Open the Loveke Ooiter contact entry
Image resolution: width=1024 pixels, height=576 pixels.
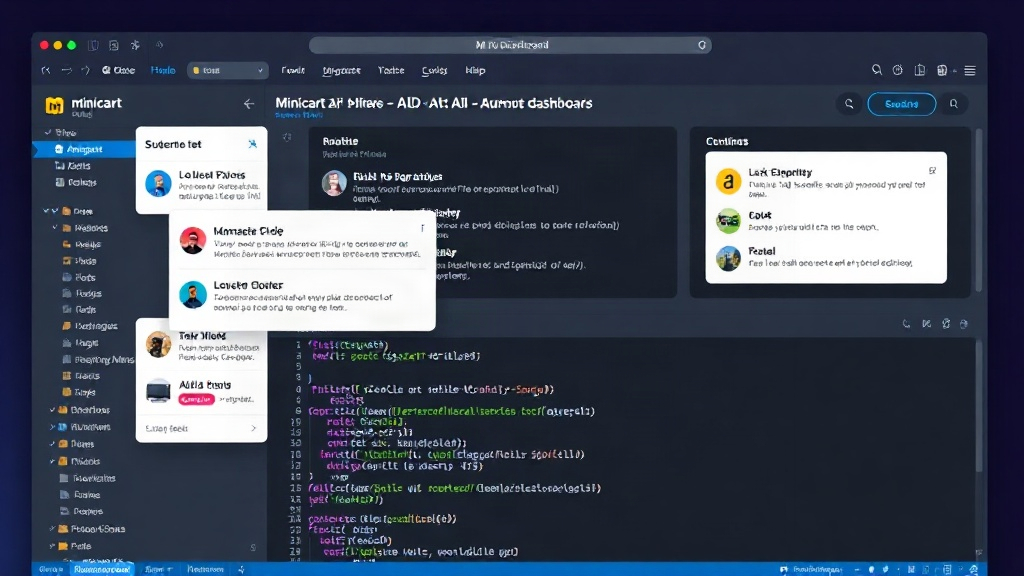coord(302,295)
